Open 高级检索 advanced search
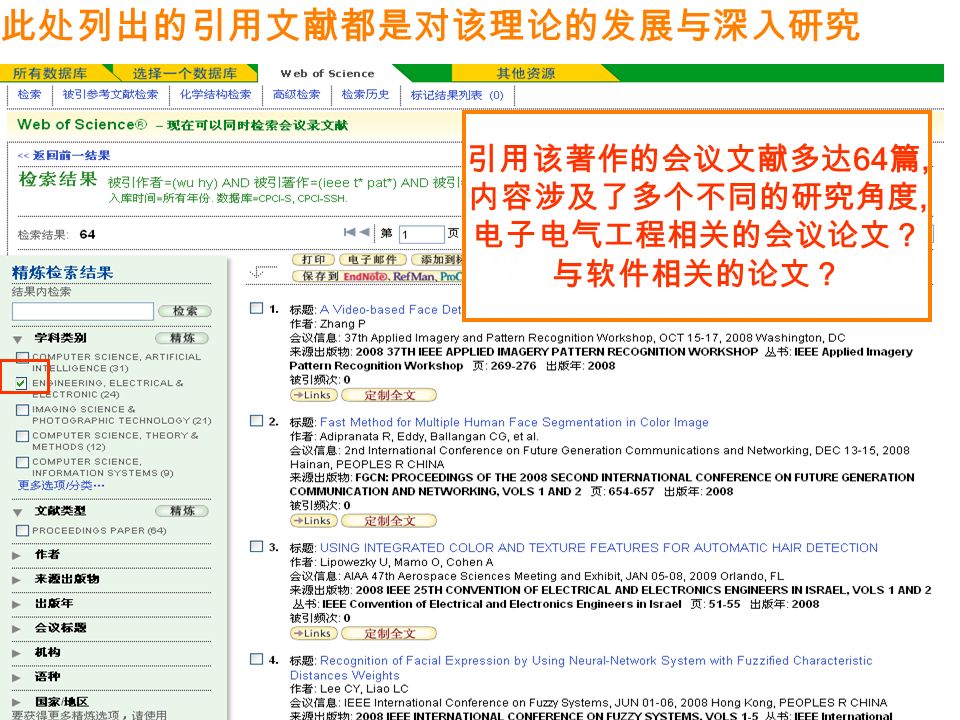 click(x=296, y=94)
